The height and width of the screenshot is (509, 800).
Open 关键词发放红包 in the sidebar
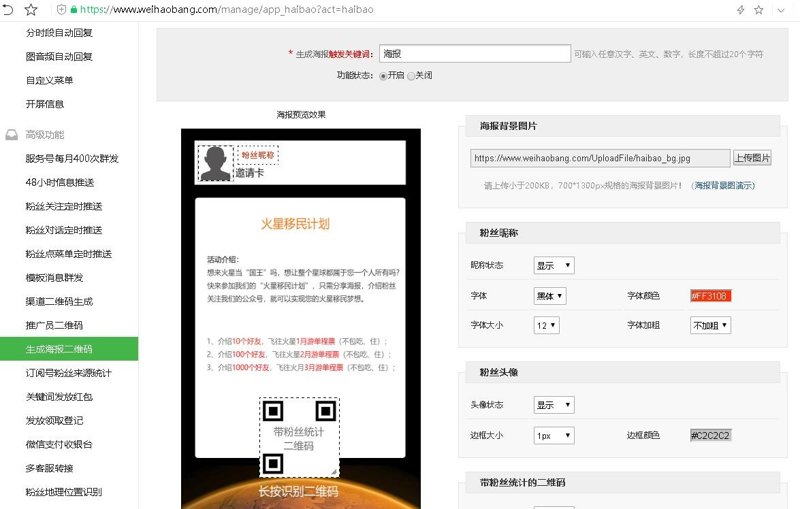(59, 397)
